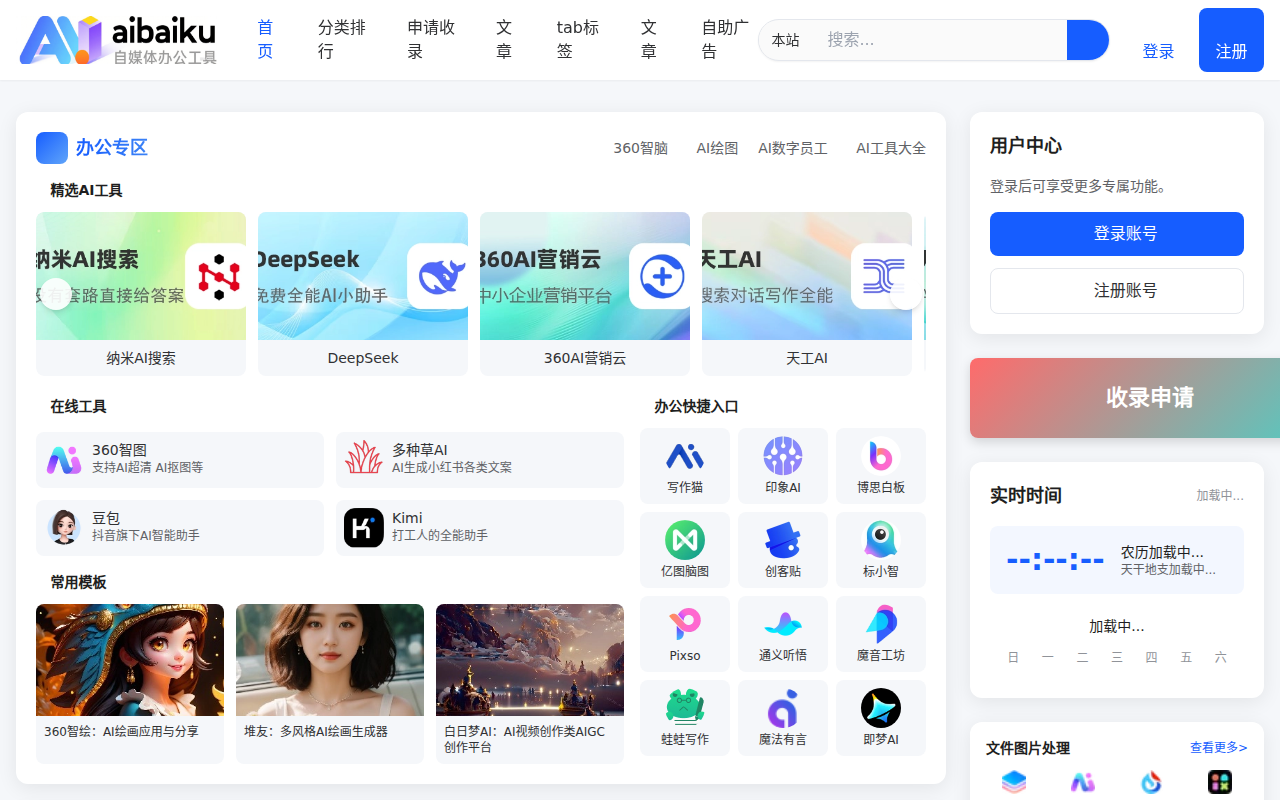Click 查看更多> link in 文件图片处理
Screen dimensions: 1280x800
[1218, 747]
